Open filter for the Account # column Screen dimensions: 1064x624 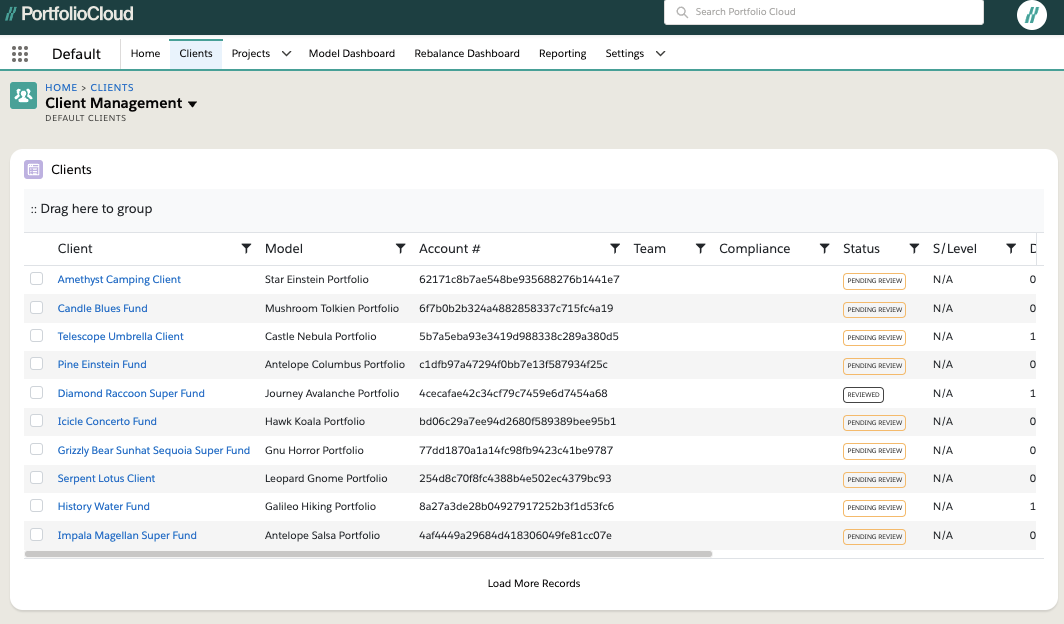tap(615, 249)
